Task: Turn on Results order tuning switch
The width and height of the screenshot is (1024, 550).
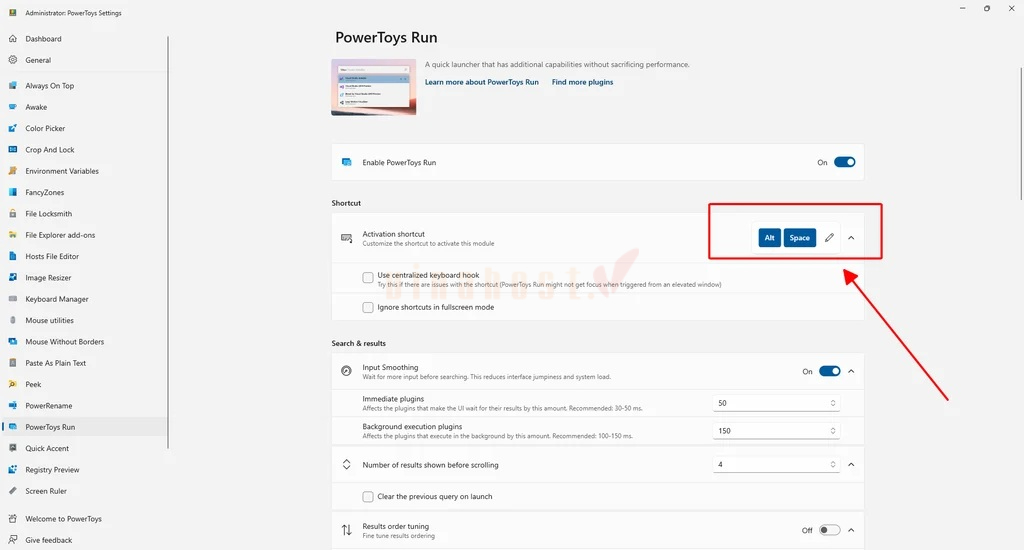Action: pyautogui.click(x=829, y=530)
